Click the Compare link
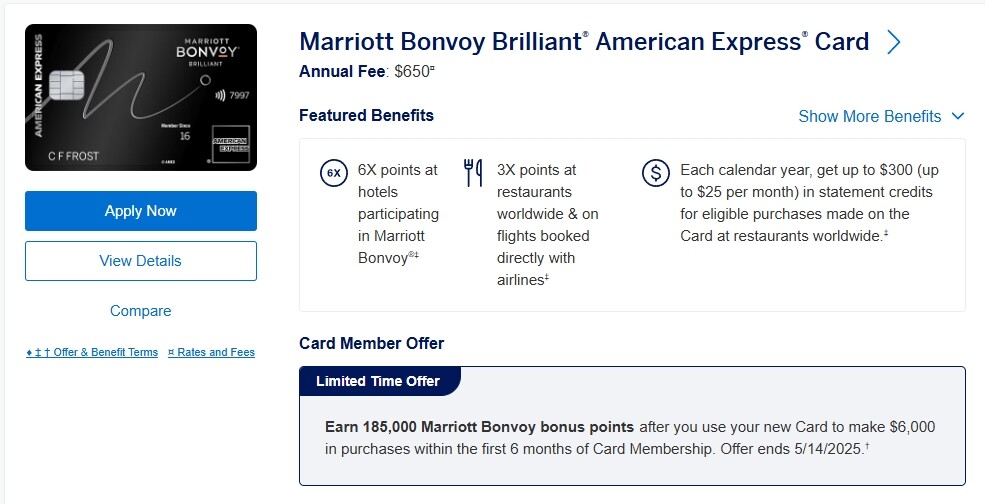The width and height of the screenshot is (985, 504). (x=141, y=311)
